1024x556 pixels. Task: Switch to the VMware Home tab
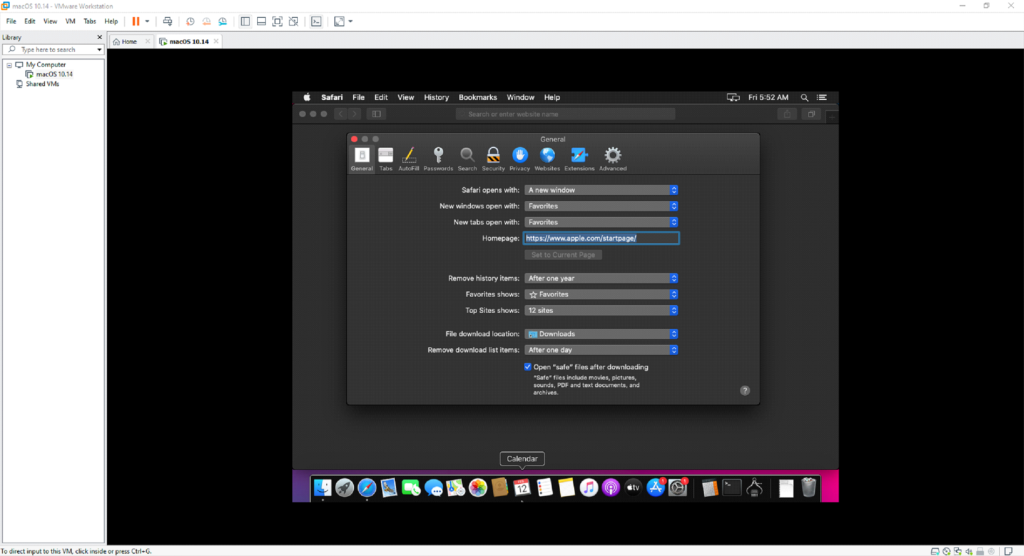point(129,41)
